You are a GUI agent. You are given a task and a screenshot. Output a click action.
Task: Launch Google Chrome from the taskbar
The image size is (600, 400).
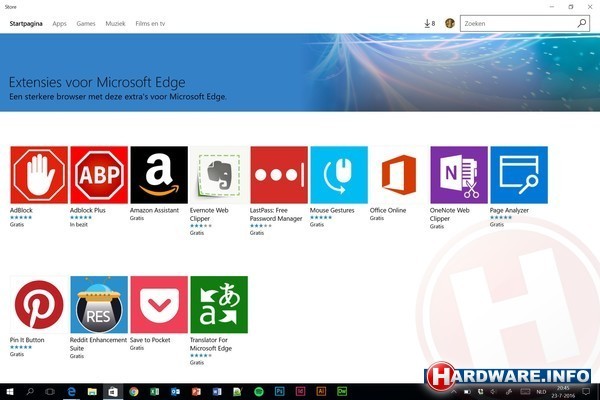point(134,392)
